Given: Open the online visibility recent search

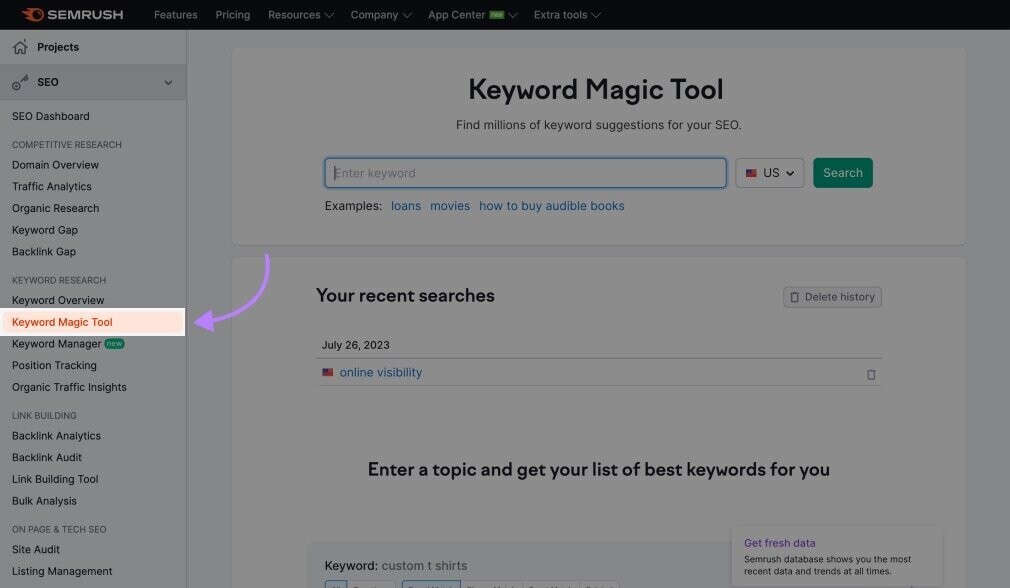Looking at the screenshot, I should point(380,372).
